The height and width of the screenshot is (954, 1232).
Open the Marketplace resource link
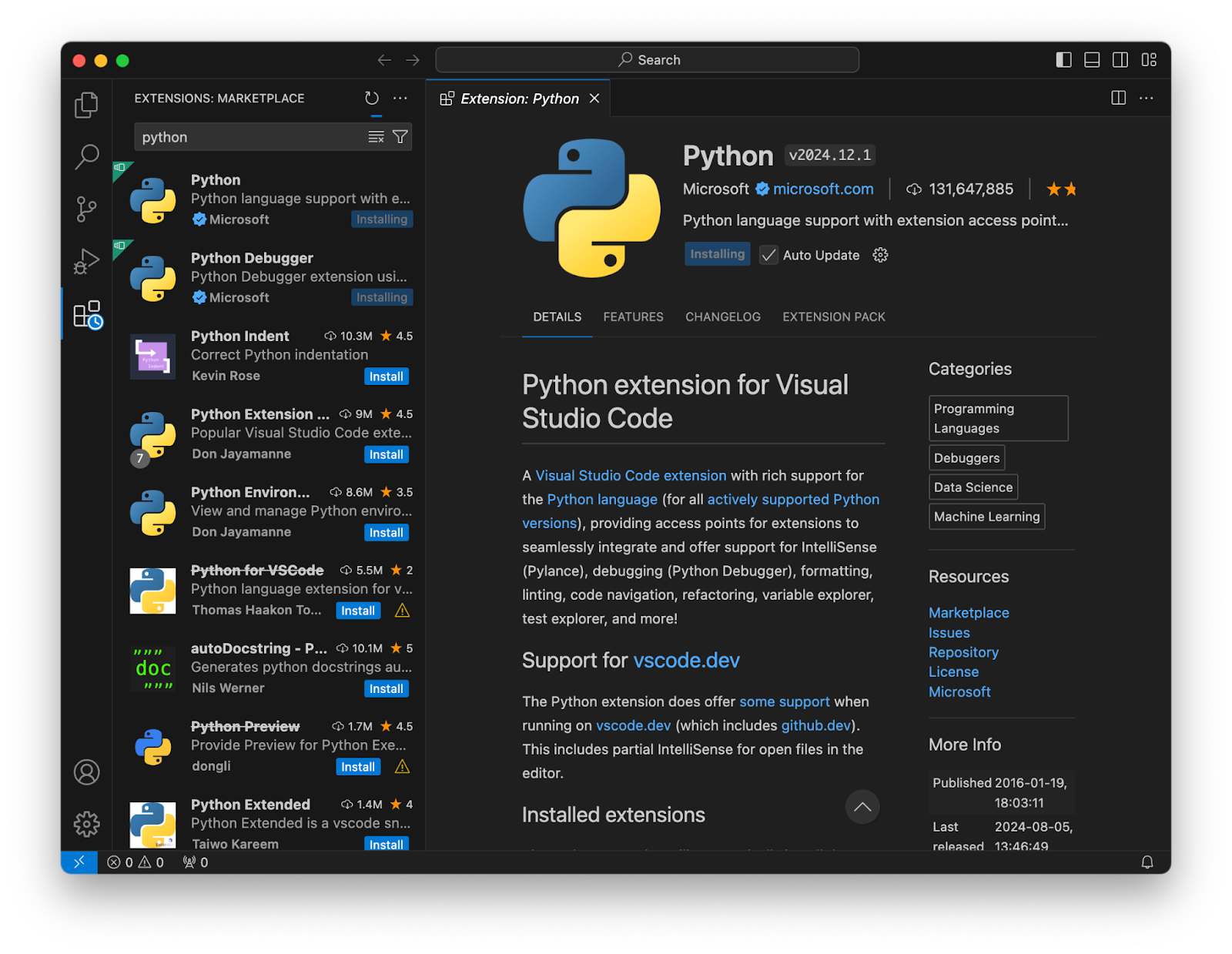coord(969,613)
